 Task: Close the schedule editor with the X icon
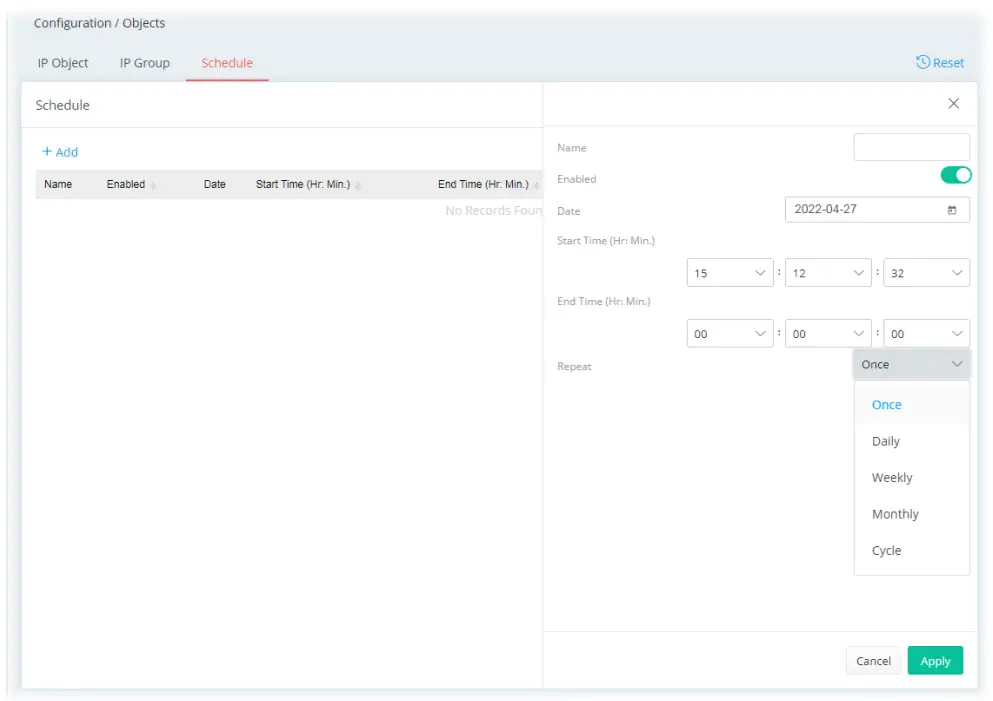click(953, 103)
